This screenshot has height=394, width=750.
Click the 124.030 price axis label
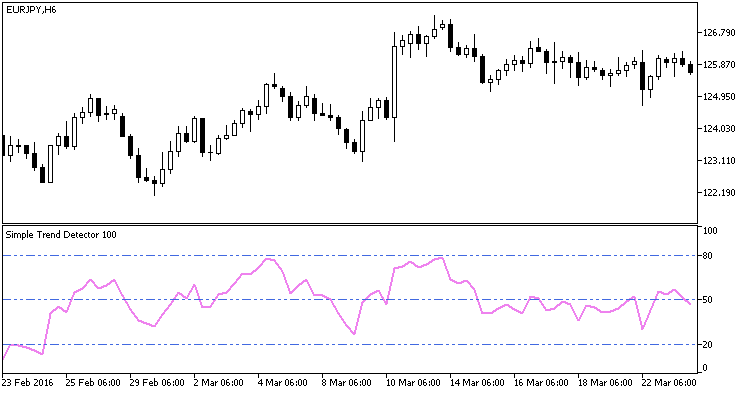coord(719,129)
